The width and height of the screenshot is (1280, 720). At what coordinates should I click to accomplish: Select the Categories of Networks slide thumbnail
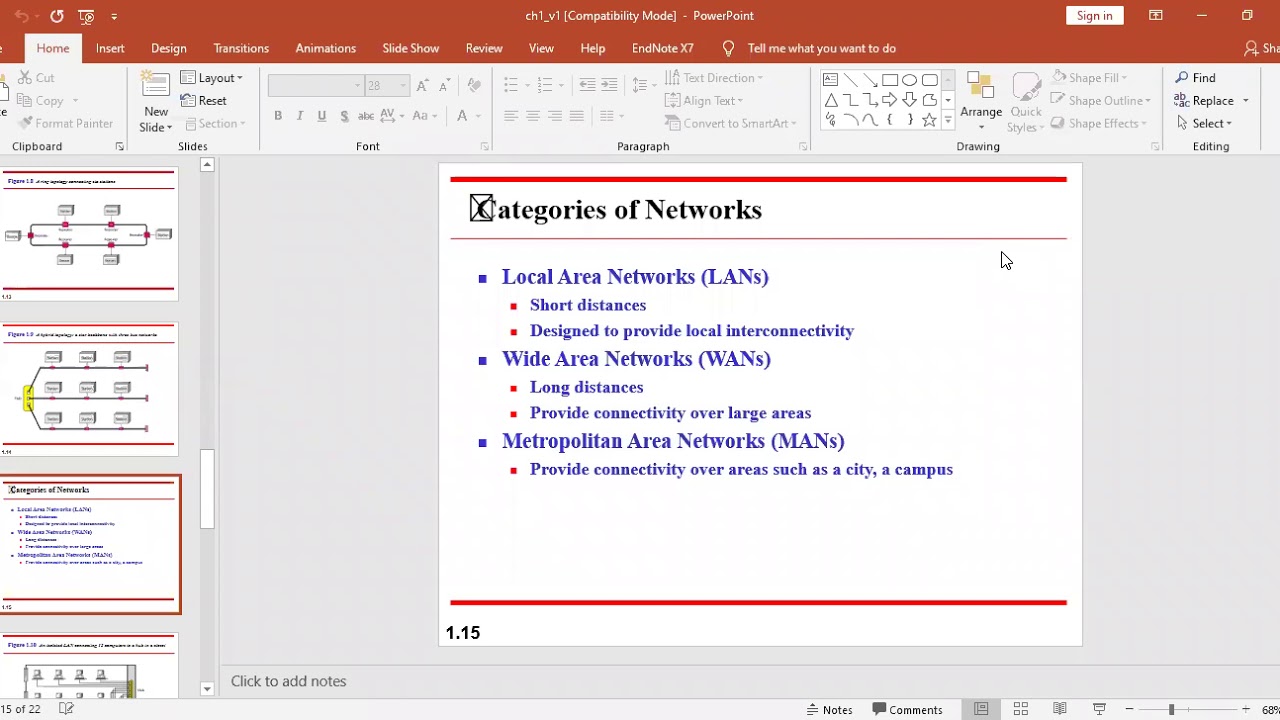90,544
